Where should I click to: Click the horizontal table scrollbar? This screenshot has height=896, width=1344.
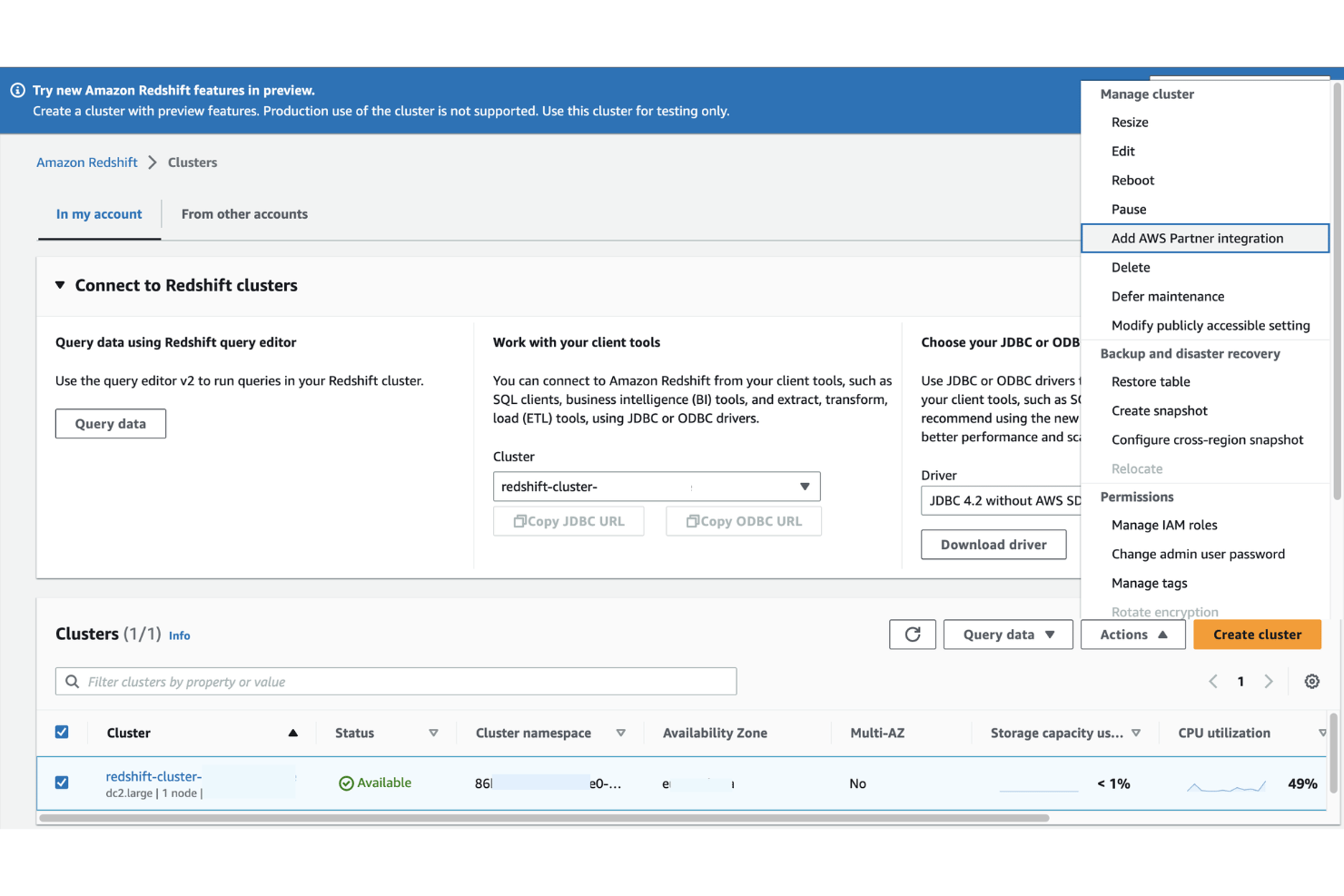pos(545,818)
